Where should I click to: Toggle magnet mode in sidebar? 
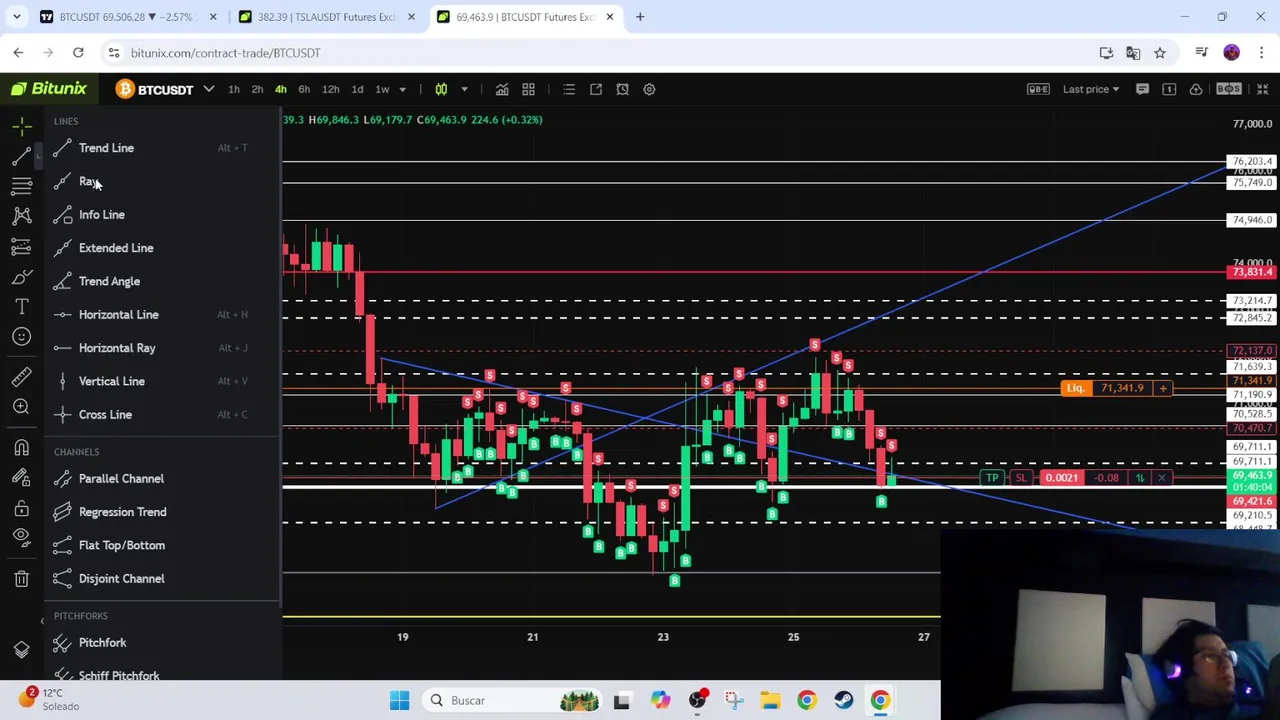pyautogui.click(x=22, y=448)
